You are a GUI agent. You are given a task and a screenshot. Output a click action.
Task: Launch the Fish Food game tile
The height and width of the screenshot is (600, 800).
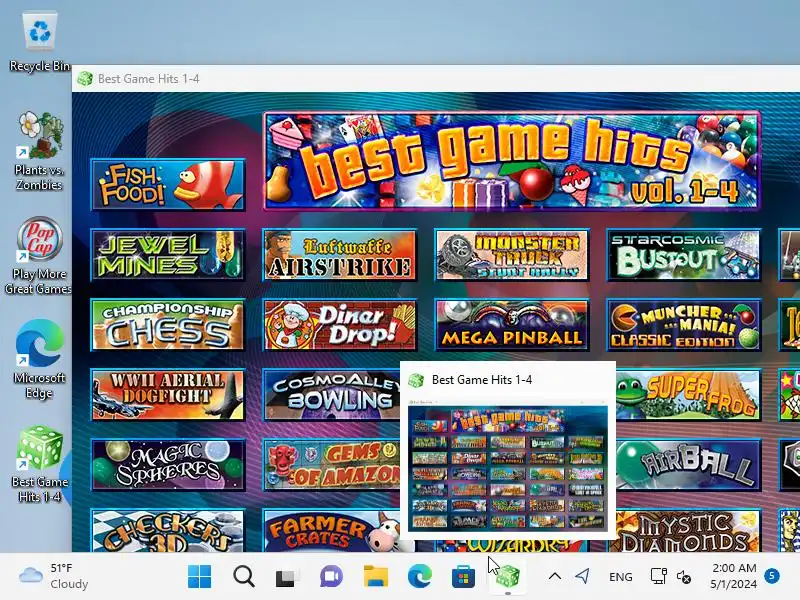[x=168, y=184]
